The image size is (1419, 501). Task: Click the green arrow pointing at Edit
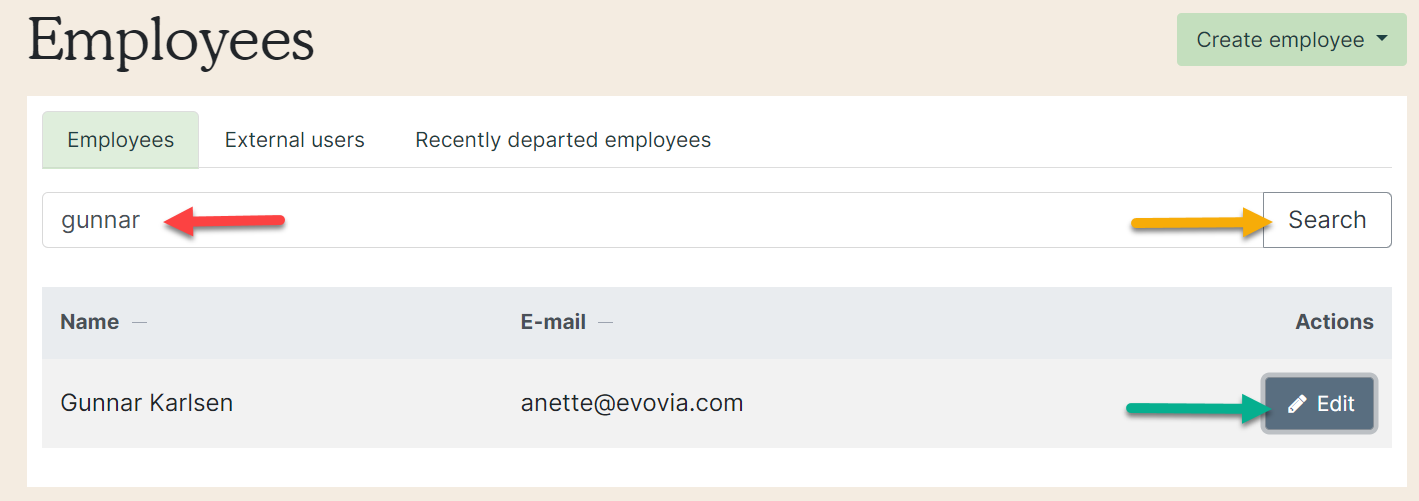tap(1194, 407)
